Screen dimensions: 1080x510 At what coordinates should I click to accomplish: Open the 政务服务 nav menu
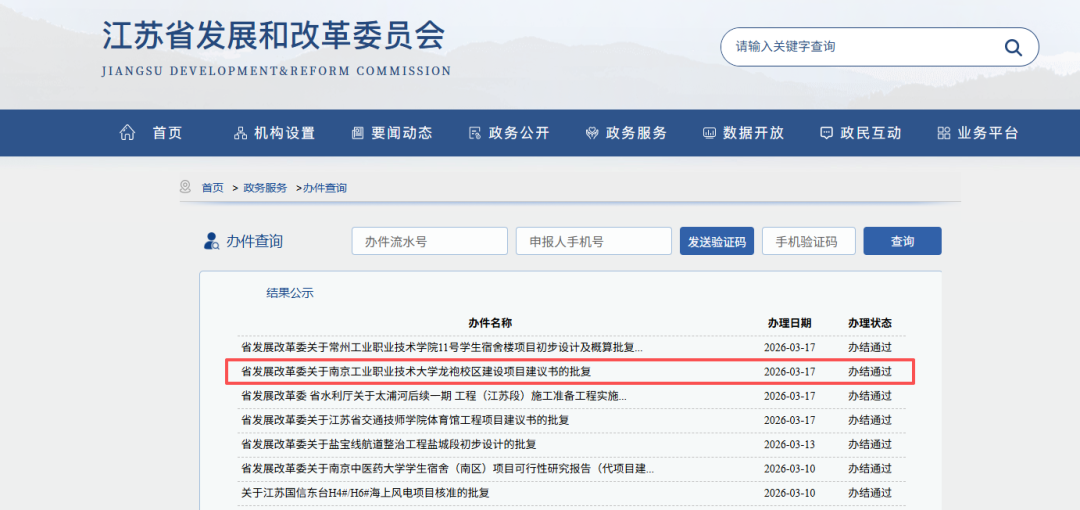(636, 133)
